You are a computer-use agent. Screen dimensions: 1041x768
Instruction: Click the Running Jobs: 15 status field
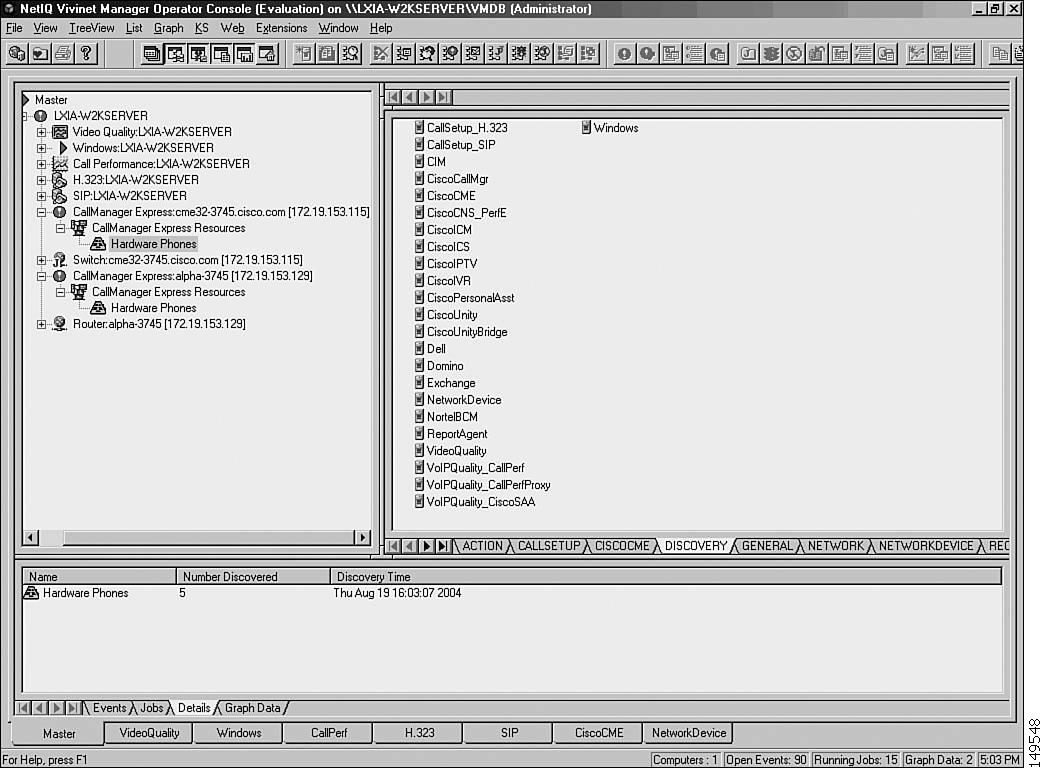click(x=856, y=759)
